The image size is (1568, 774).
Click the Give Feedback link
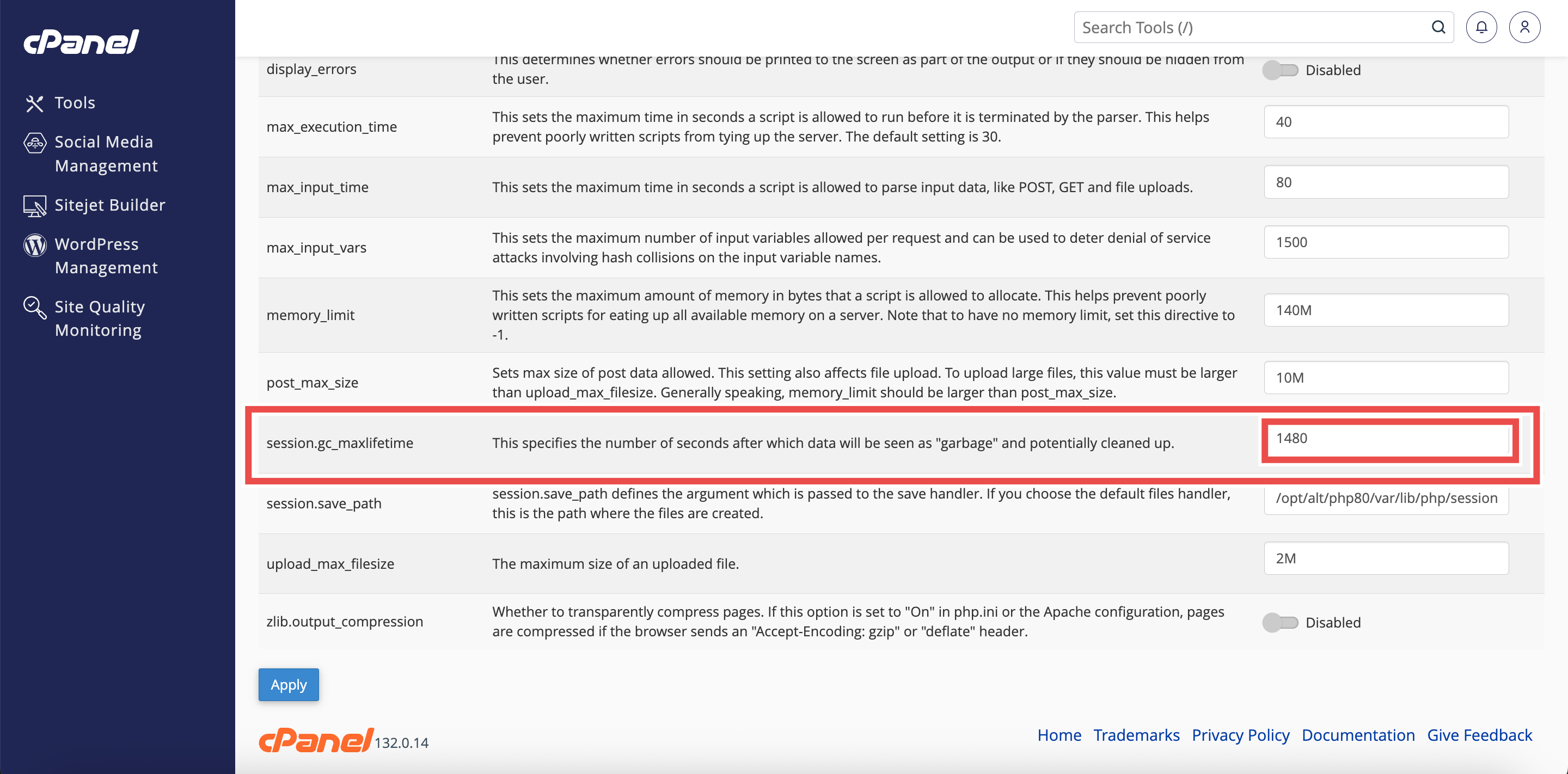click(1479, 736)
